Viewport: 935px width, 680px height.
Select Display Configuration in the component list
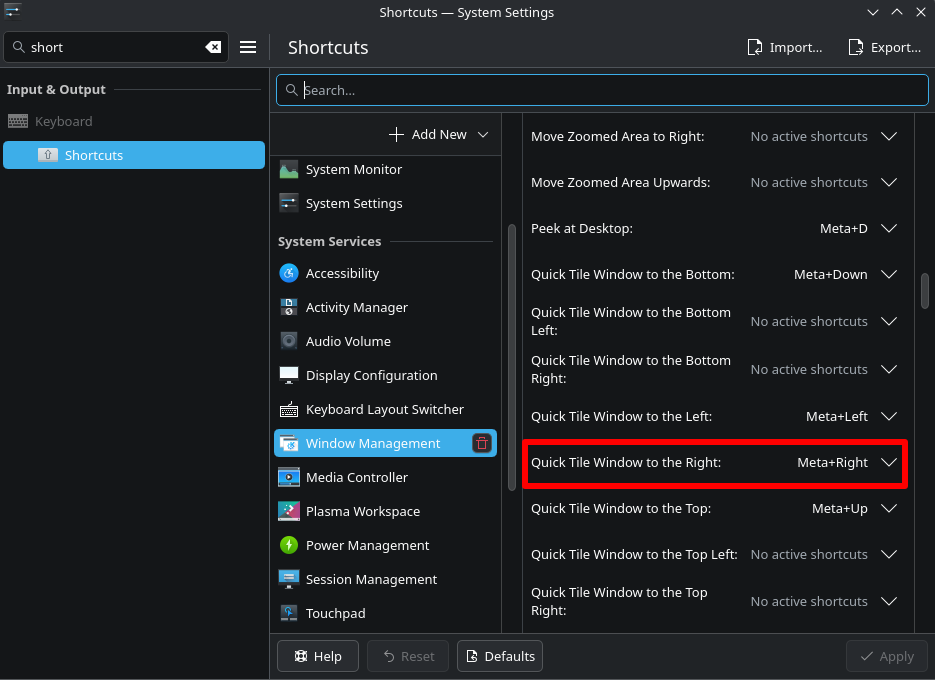point(371,375)
